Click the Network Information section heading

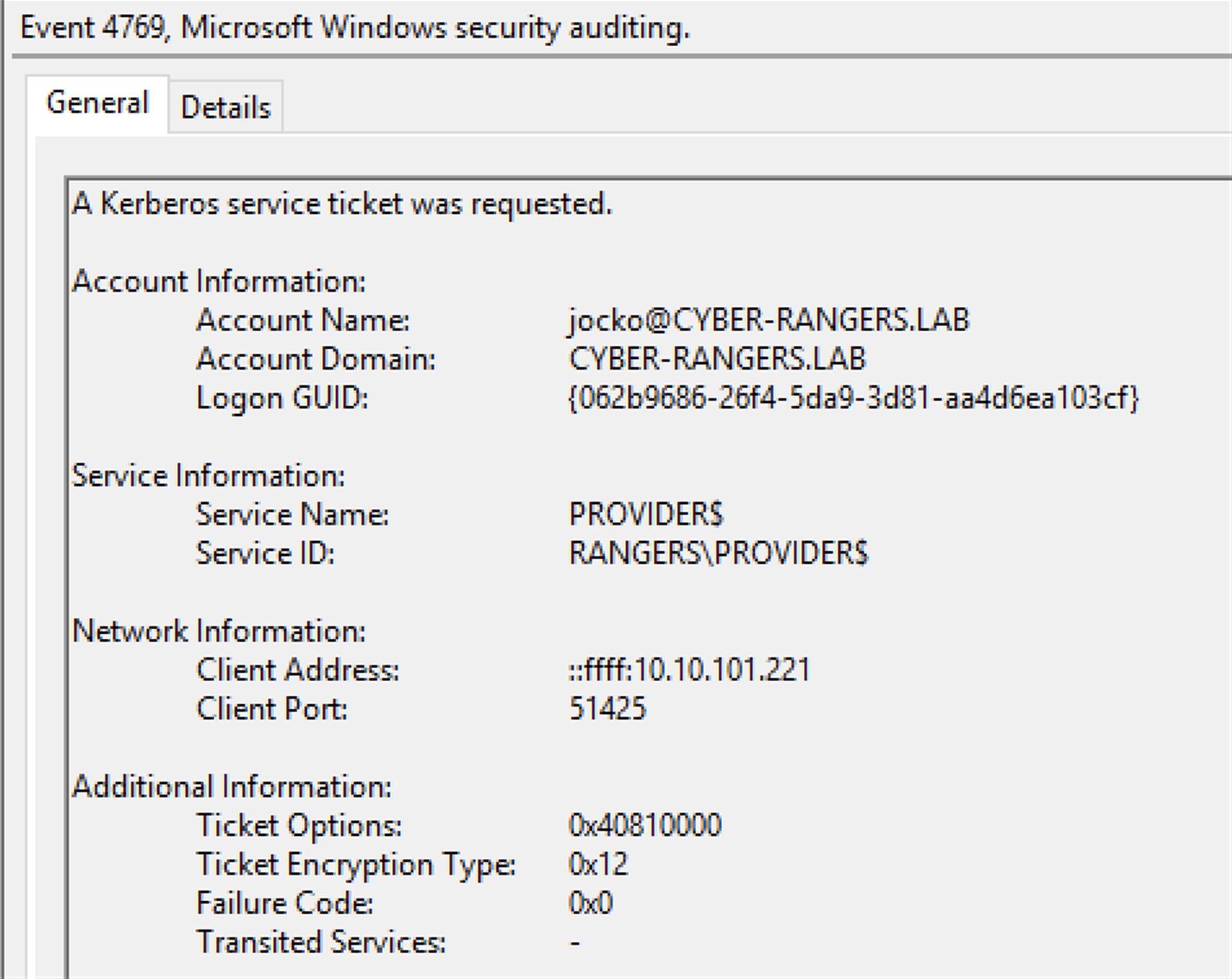(219, 631)
